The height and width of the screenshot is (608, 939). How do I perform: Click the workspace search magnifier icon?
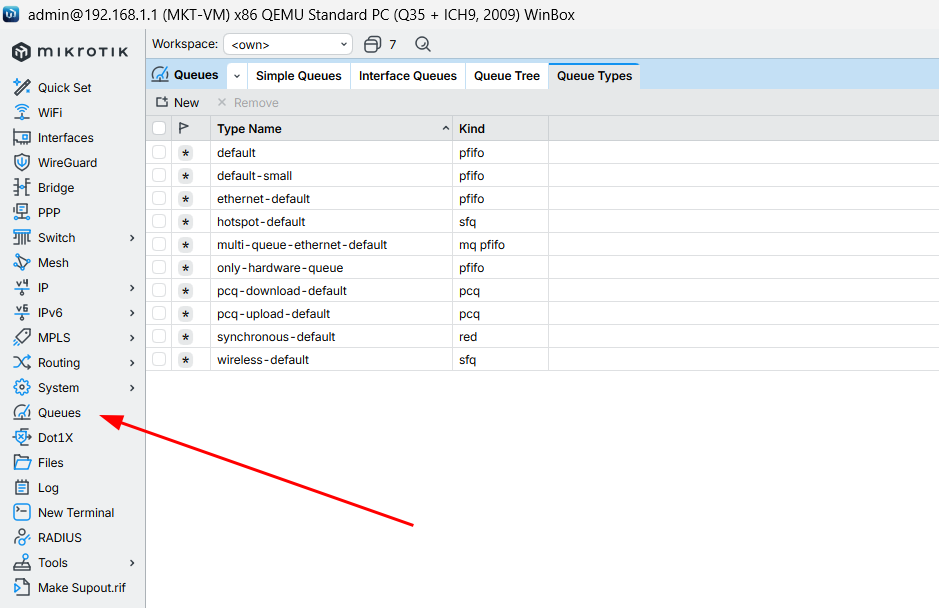423,44
